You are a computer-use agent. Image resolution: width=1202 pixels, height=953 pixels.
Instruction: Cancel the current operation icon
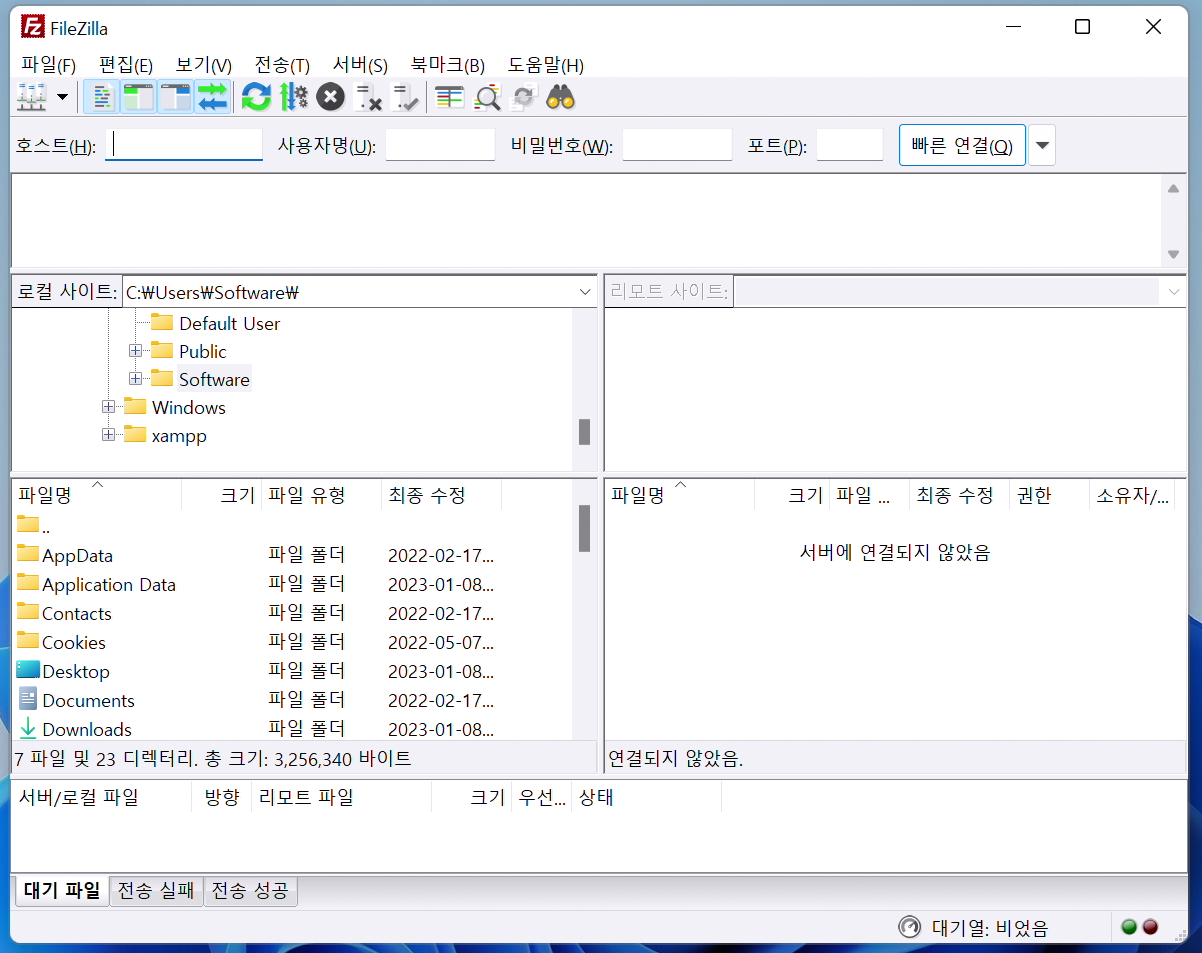pyautogui.click(x=330, y=97)
